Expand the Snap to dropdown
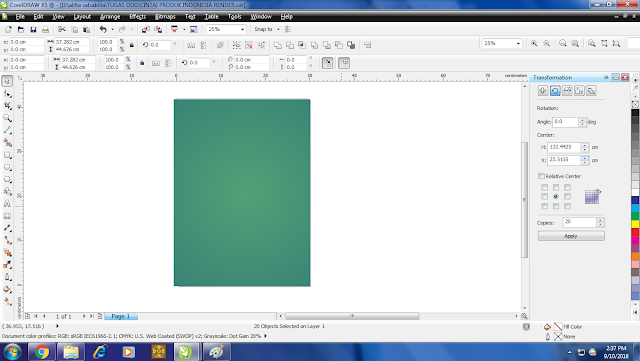640x361 pixels. coord(278,29)
